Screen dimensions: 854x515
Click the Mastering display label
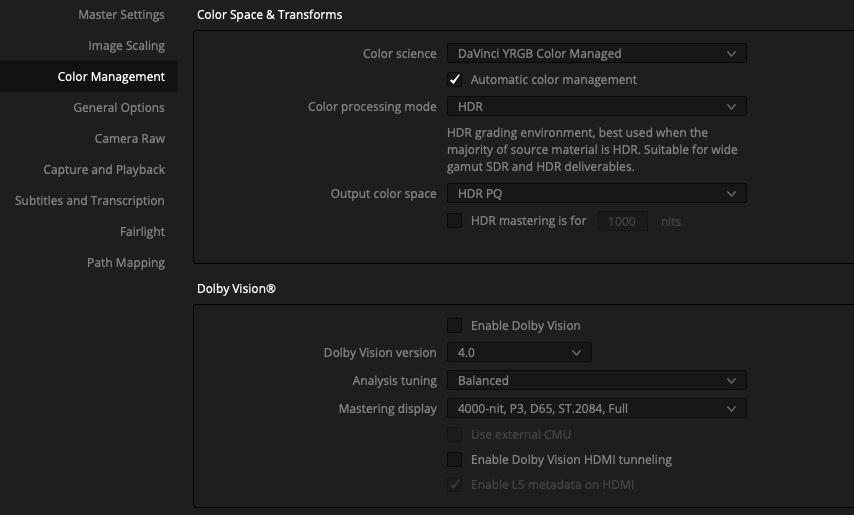pyautogui.click(x=387, y=408)
